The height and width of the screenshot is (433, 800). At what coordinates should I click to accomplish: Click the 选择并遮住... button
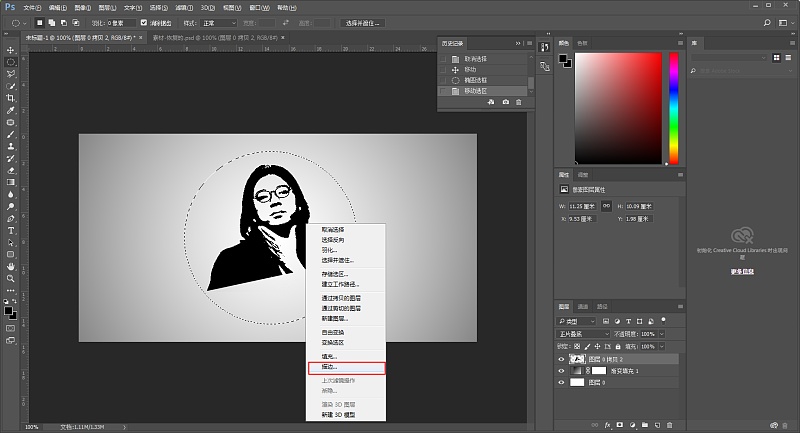tap(362, 23)
